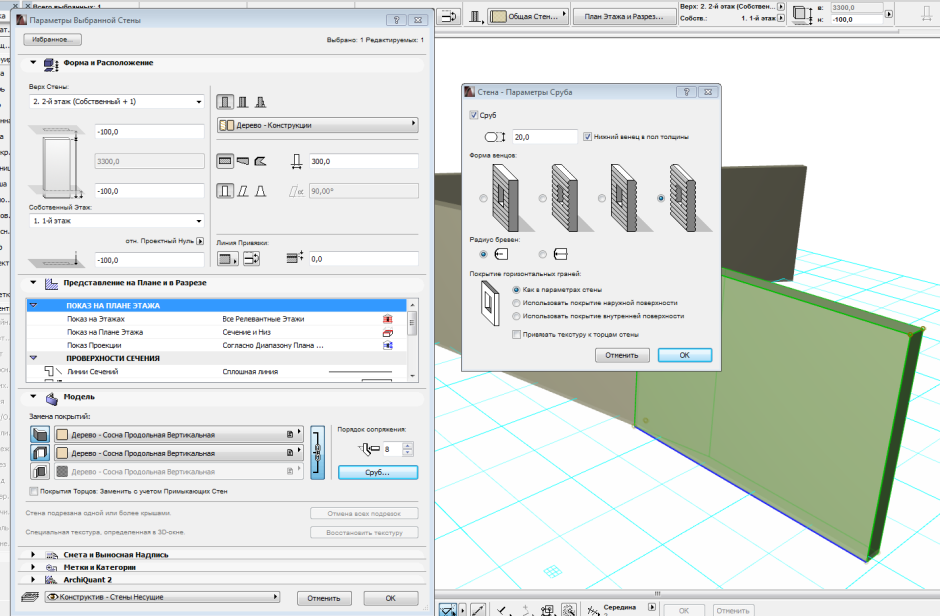The width and height of the screenshot is (940, 616).
Task: Increment junction order stepper
Action: click(x=408, y=445)
